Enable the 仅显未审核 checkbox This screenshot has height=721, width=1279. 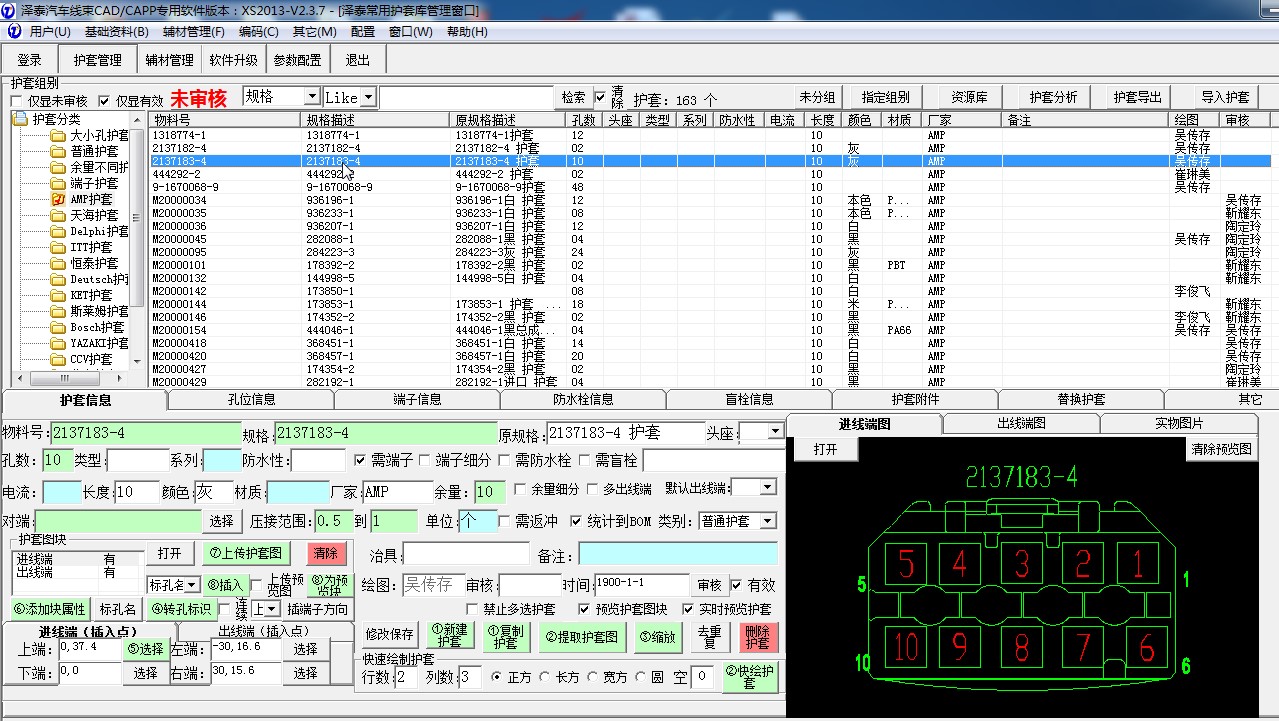click(17, 101)
